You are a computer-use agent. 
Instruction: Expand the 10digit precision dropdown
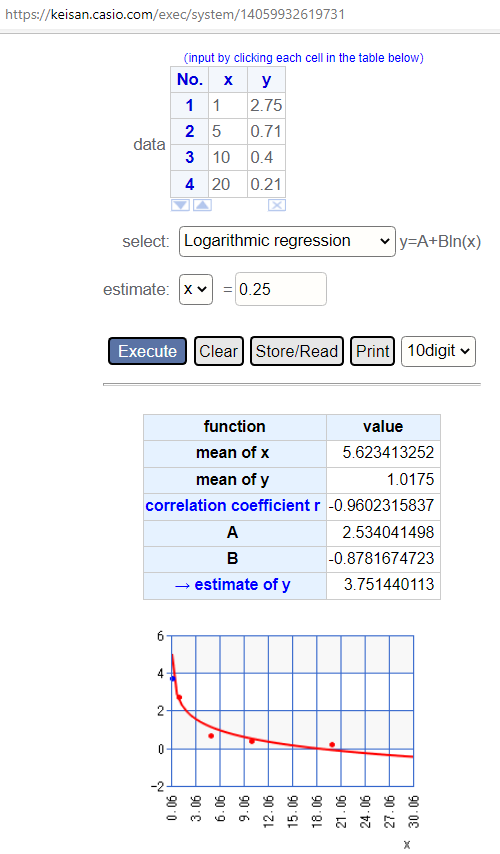tap(438, 351)
